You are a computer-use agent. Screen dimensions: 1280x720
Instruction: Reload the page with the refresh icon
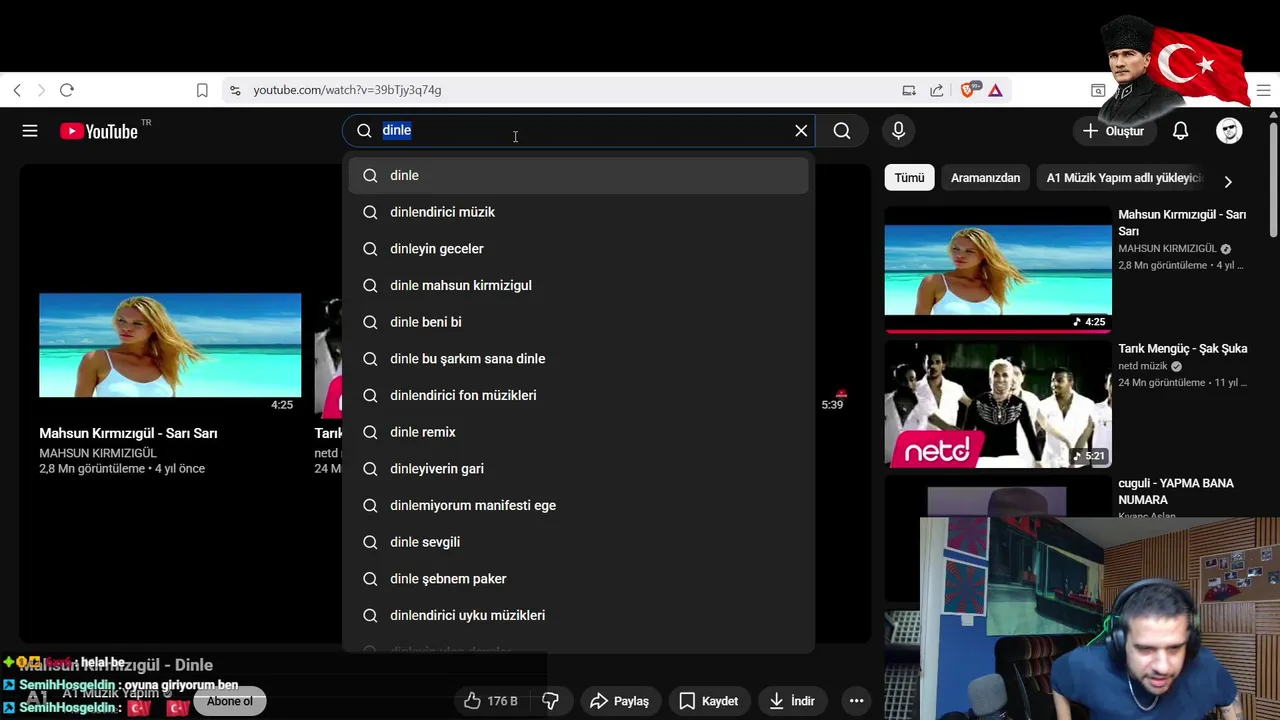click(67, 90)
